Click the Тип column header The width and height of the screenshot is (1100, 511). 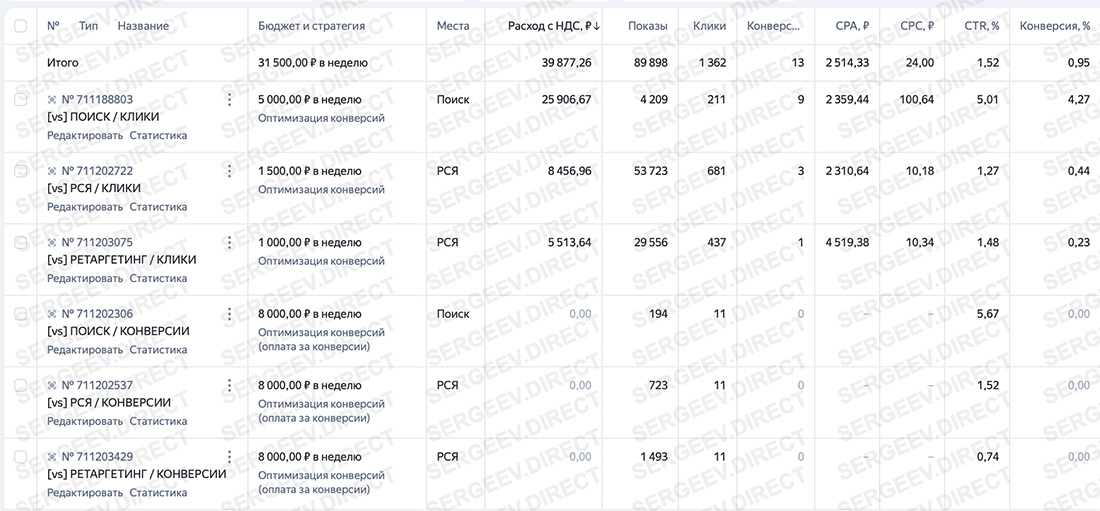(89, 26)
